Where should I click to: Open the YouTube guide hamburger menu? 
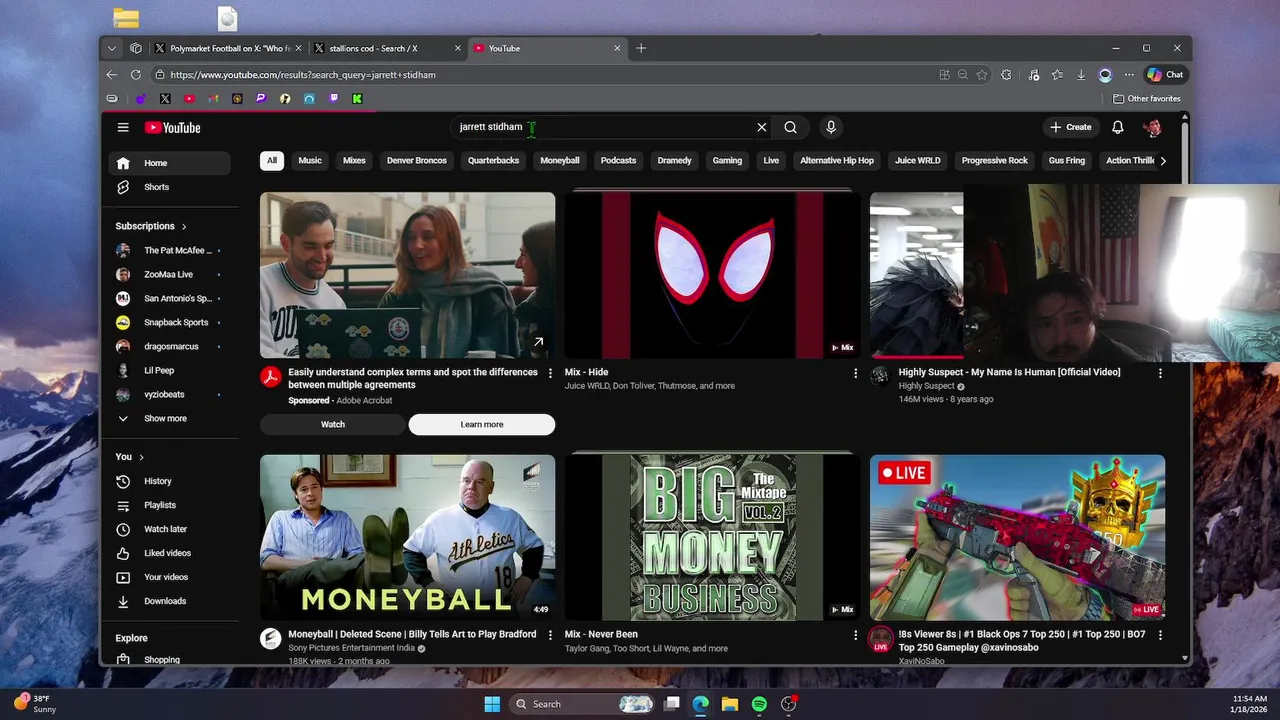tap(123, 127)
